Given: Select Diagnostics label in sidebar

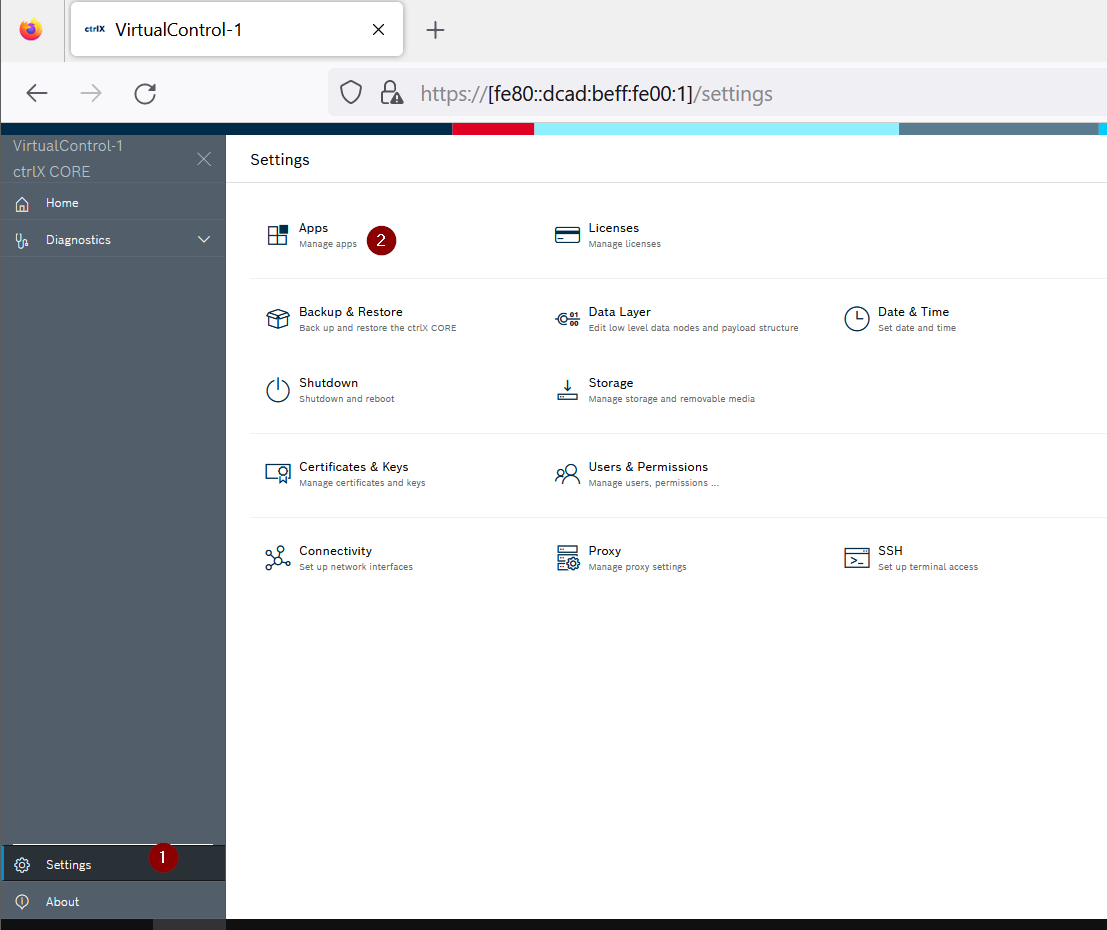Looking at the screenshot, I should pos(78,240).
